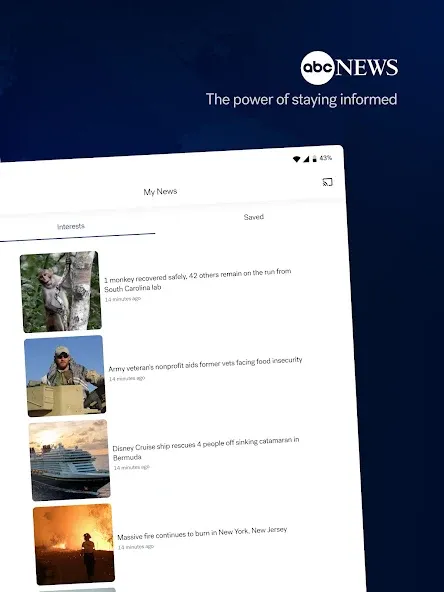The image size is (444, 592).
Task: Click The power of staying informed tagline
Action: (301, 100)
